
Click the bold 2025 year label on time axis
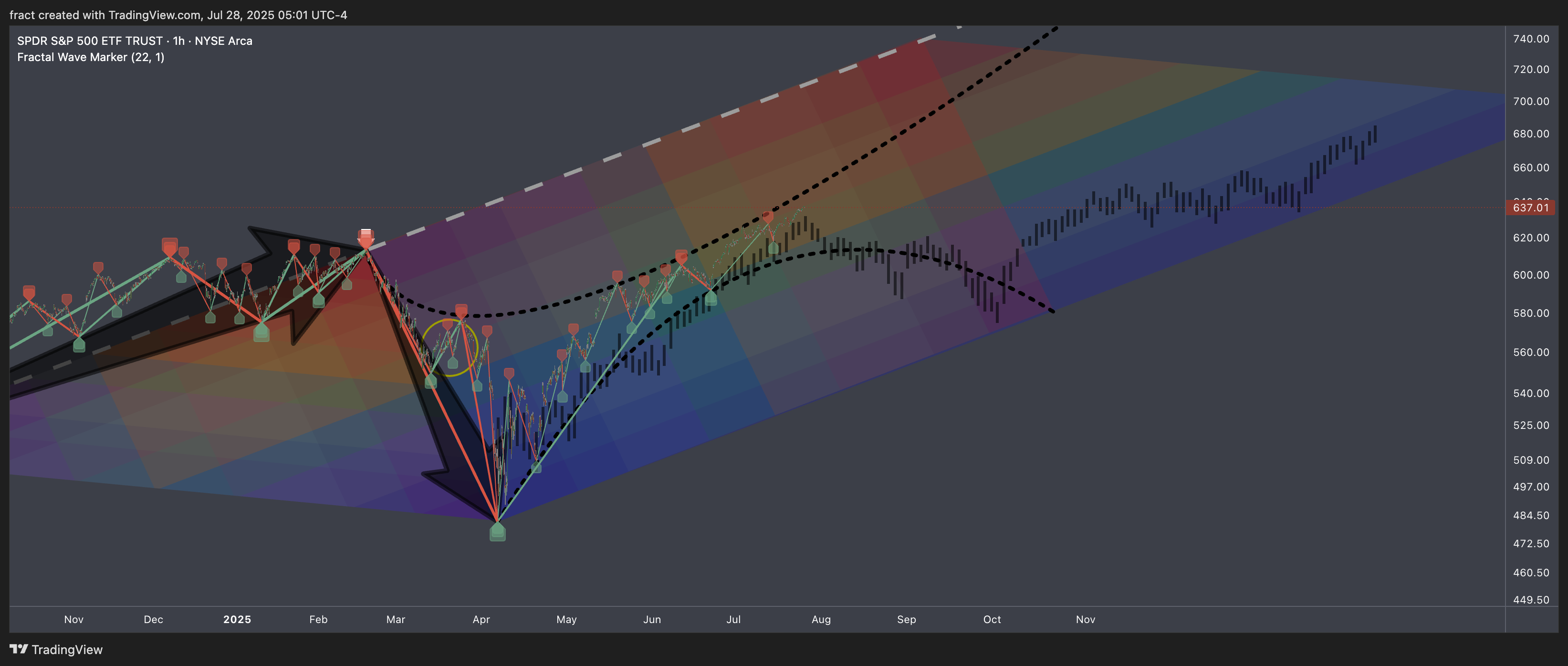(x=237, y=619)
